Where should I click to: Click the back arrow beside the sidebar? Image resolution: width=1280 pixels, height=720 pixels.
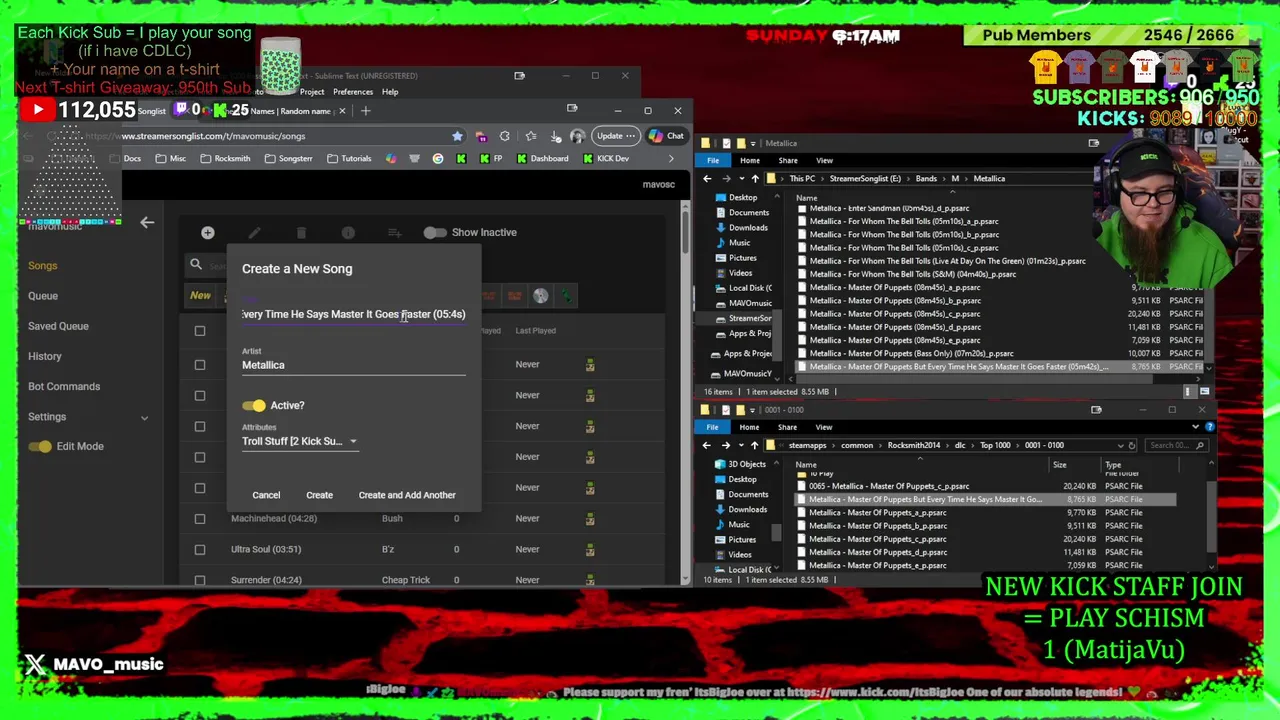[x=147, y=223]
